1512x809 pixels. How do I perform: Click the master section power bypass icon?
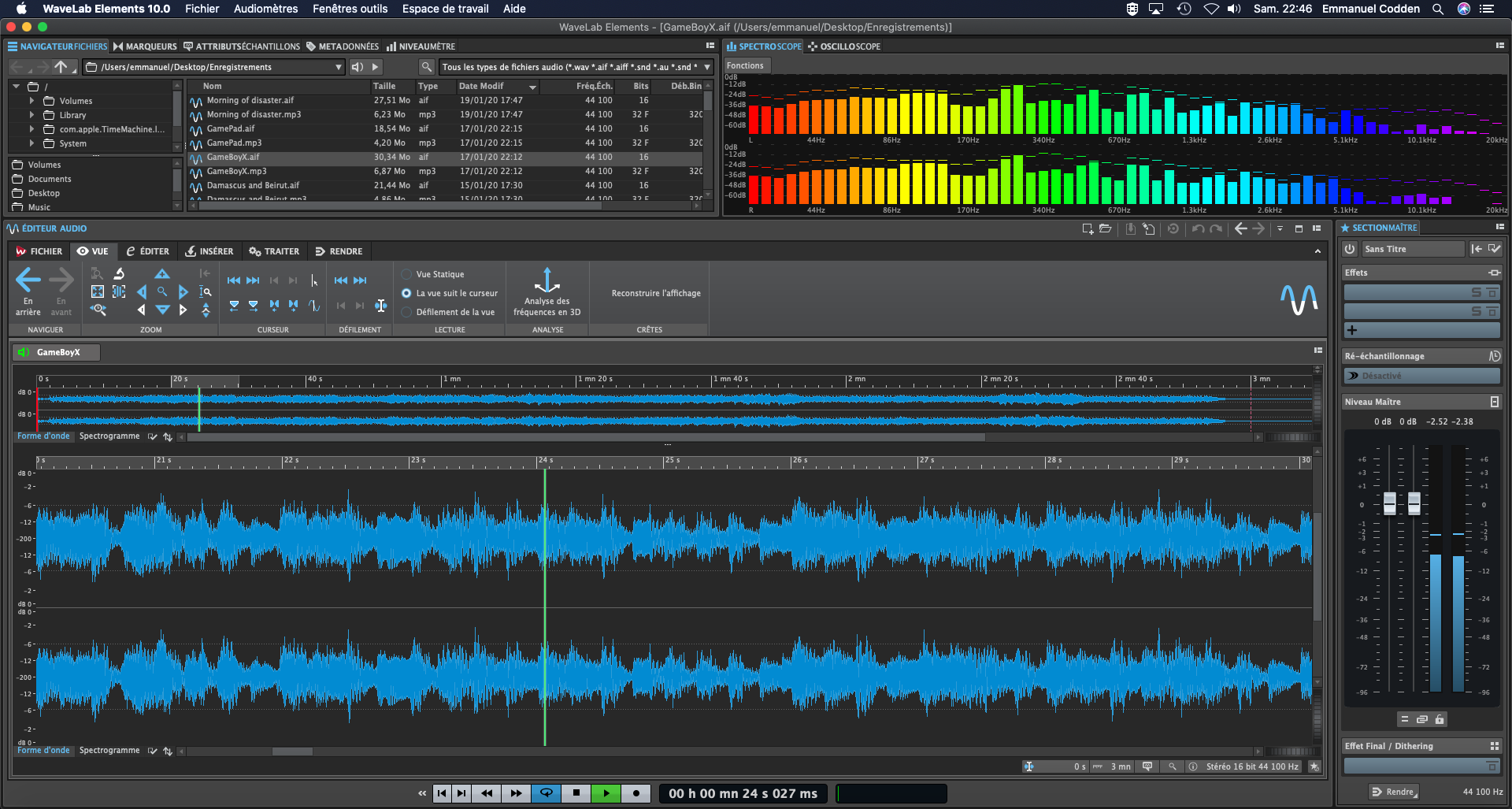pyautogui.click(x=1350, y=249)
